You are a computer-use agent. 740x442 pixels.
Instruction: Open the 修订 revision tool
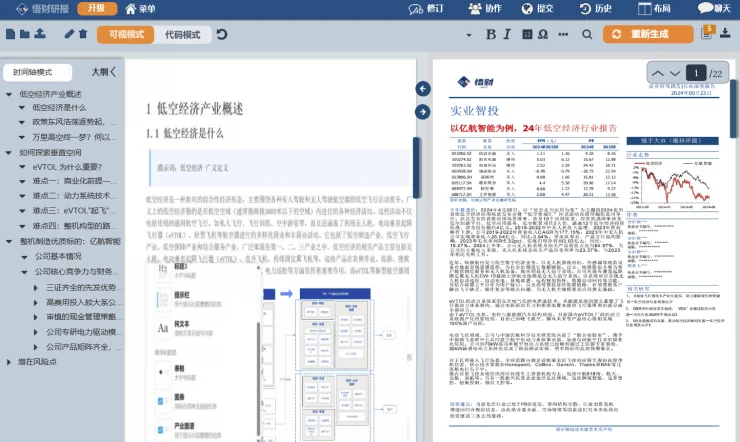tap(426, 8)
